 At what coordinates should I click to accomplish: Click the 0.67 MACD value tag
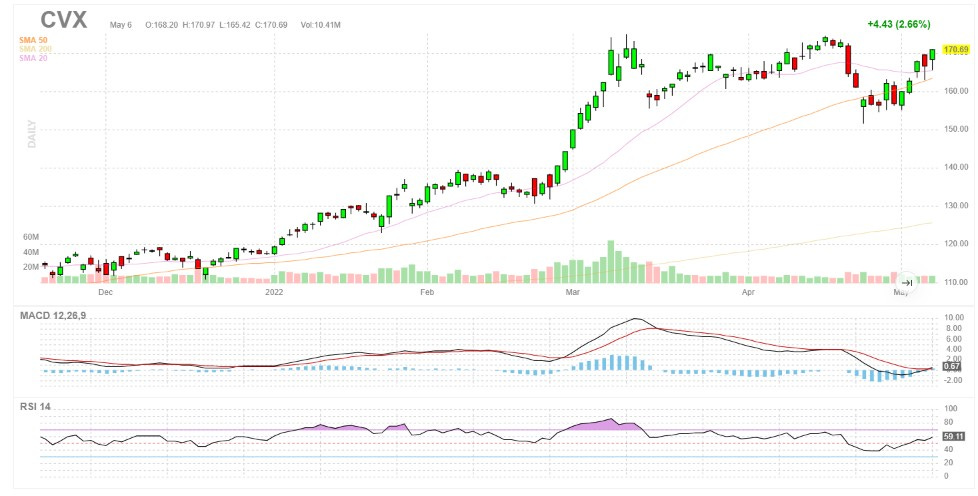(x=951, y=367)
